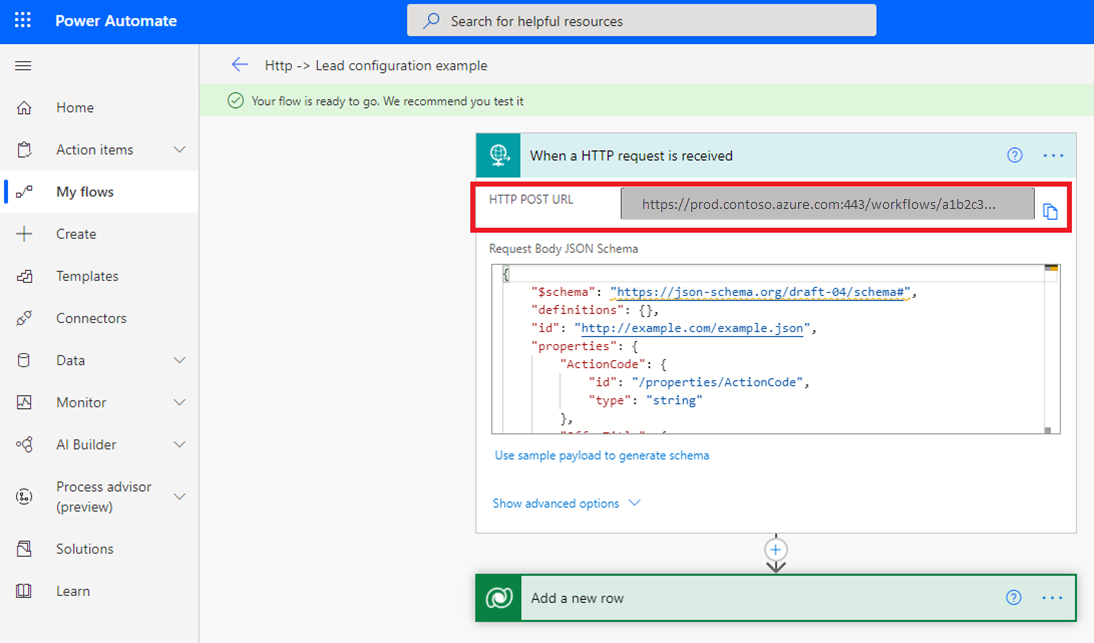Open the json-schema.org draft-04 link
Screen dimensions: 1094x643
[760, 292]
